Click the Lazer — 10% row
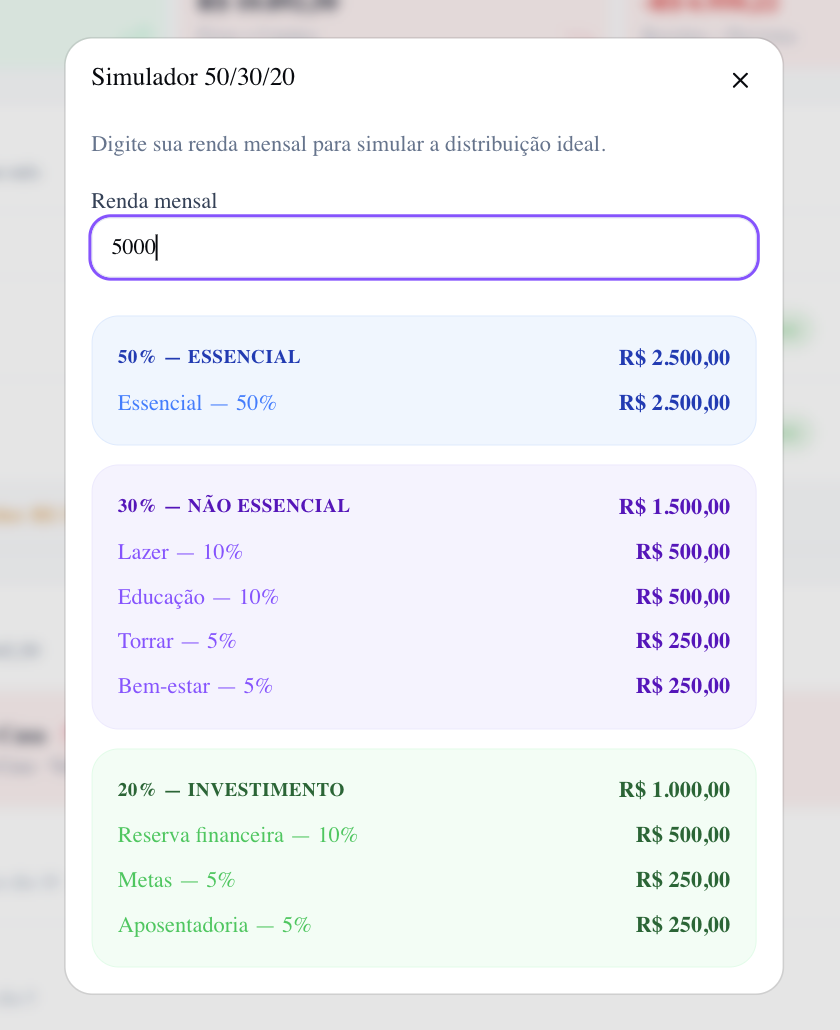840x1030 pixels. pos(424,552)
